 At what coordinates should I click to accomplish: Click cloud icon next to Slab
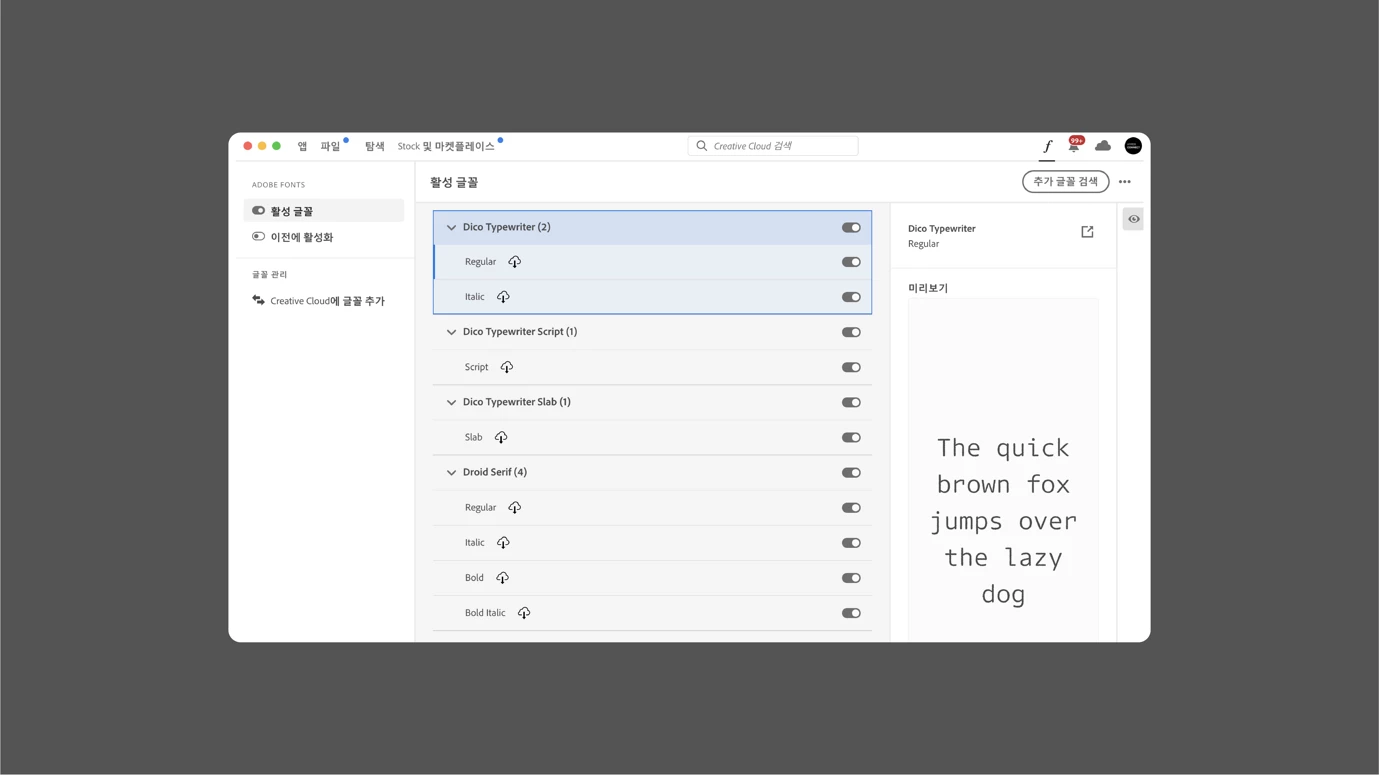(501, 437)
